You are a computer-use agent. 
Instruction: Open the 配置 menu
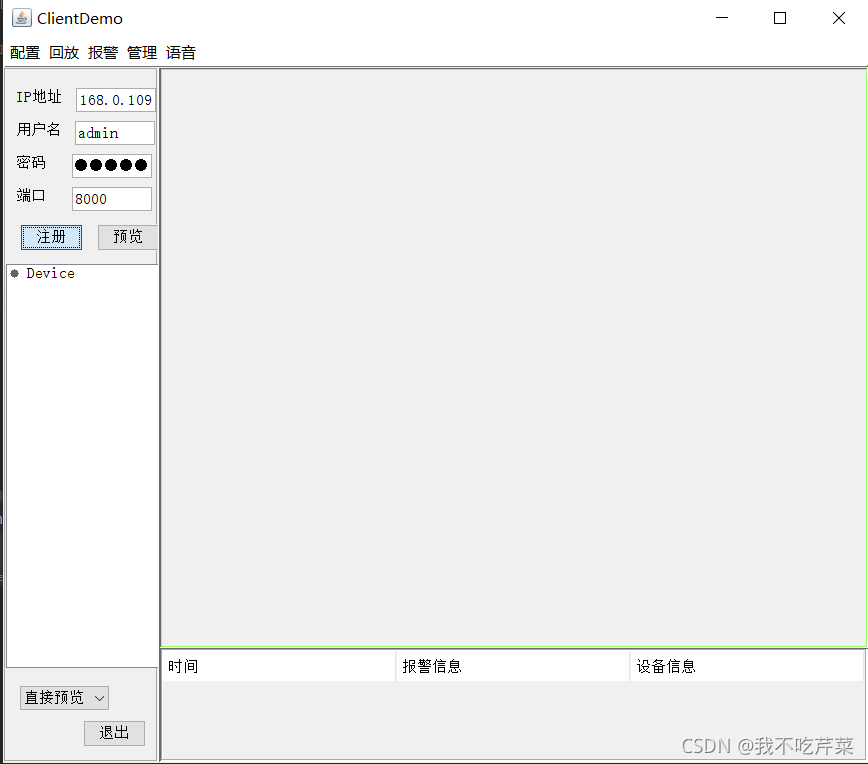(25, 53)
